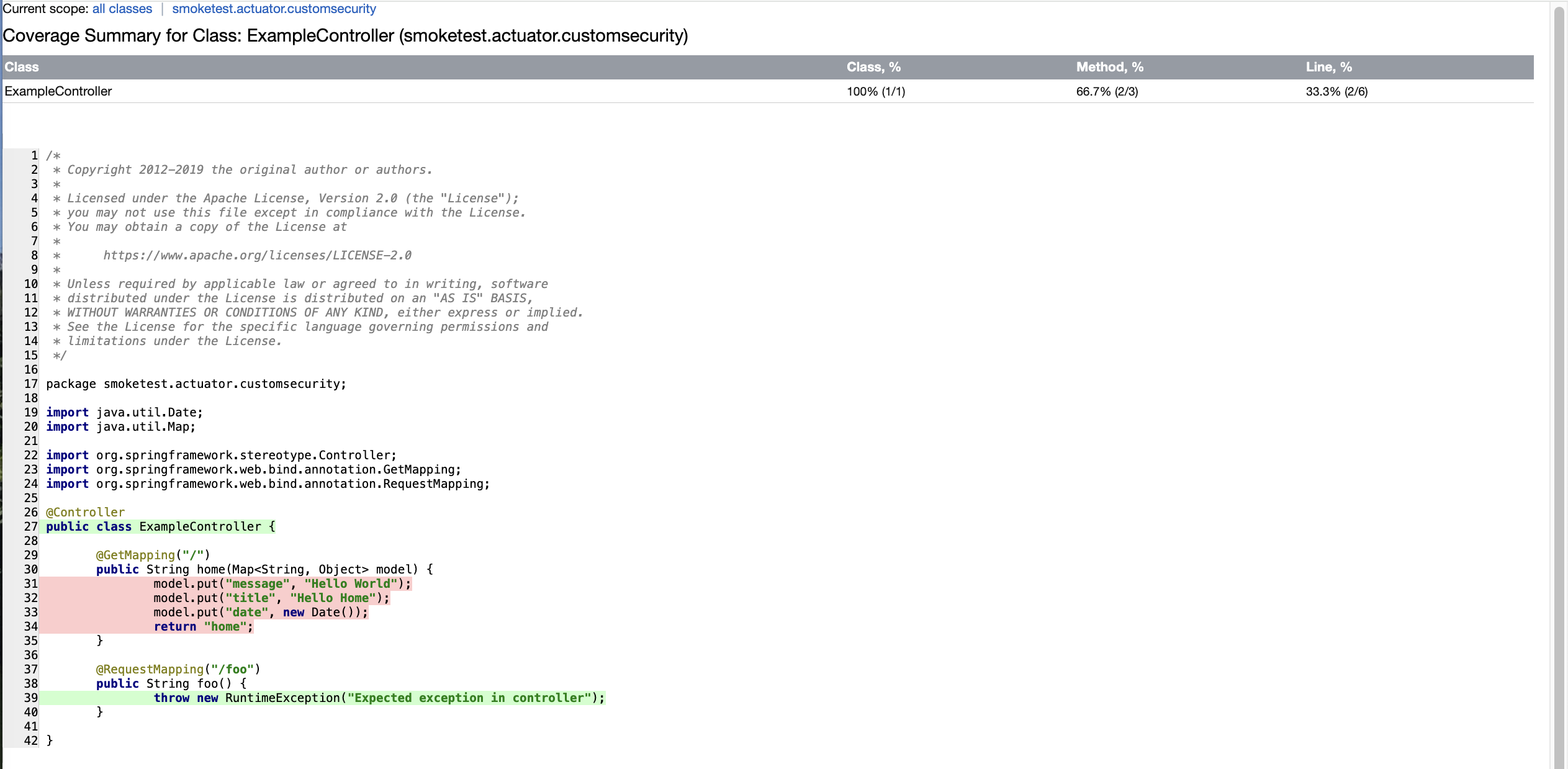Click the green public class ExampleController line
The image size is (1568, 769).
160,526
